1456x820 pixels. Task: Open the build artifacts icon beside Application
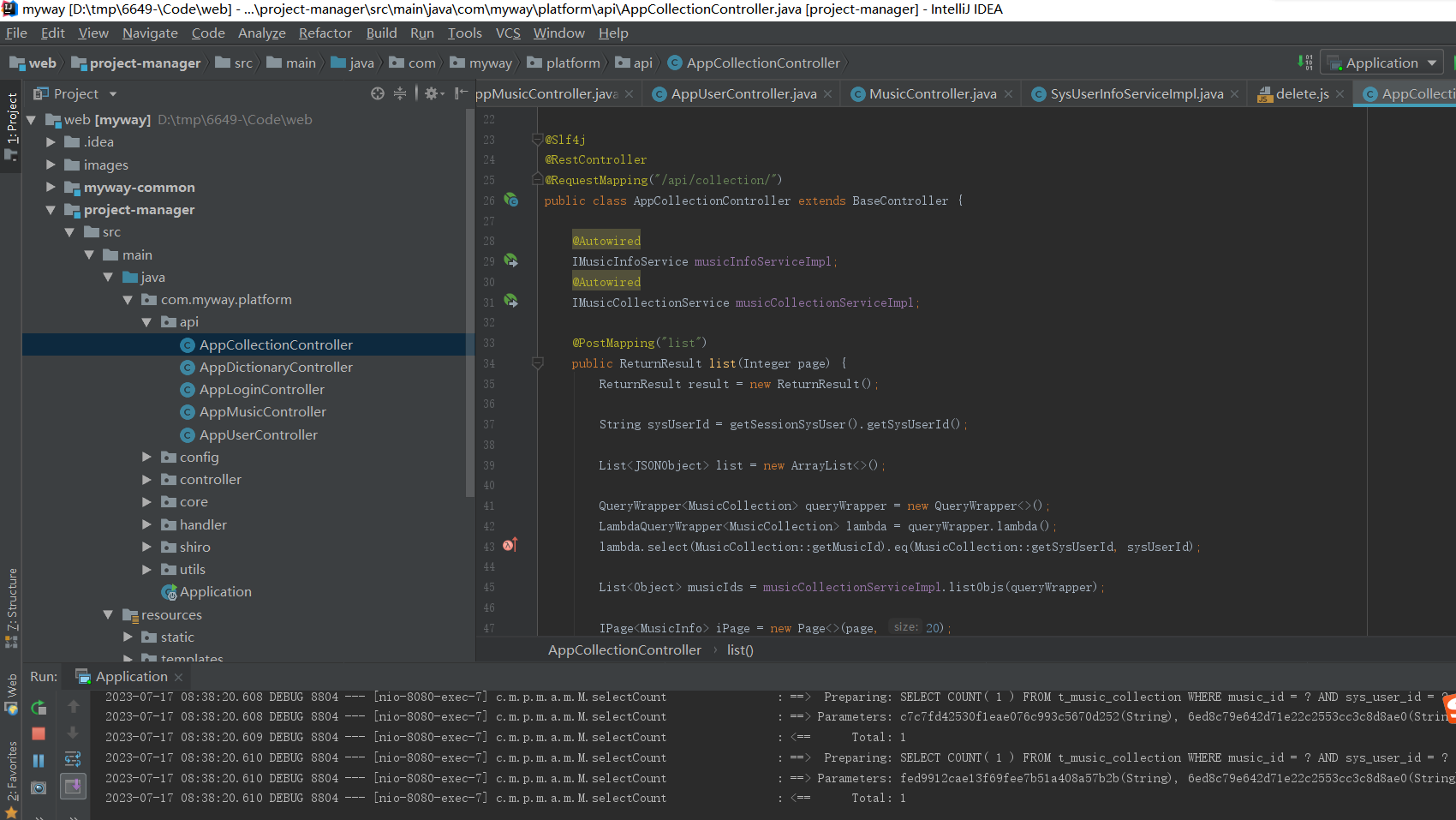click(1305, 63)
